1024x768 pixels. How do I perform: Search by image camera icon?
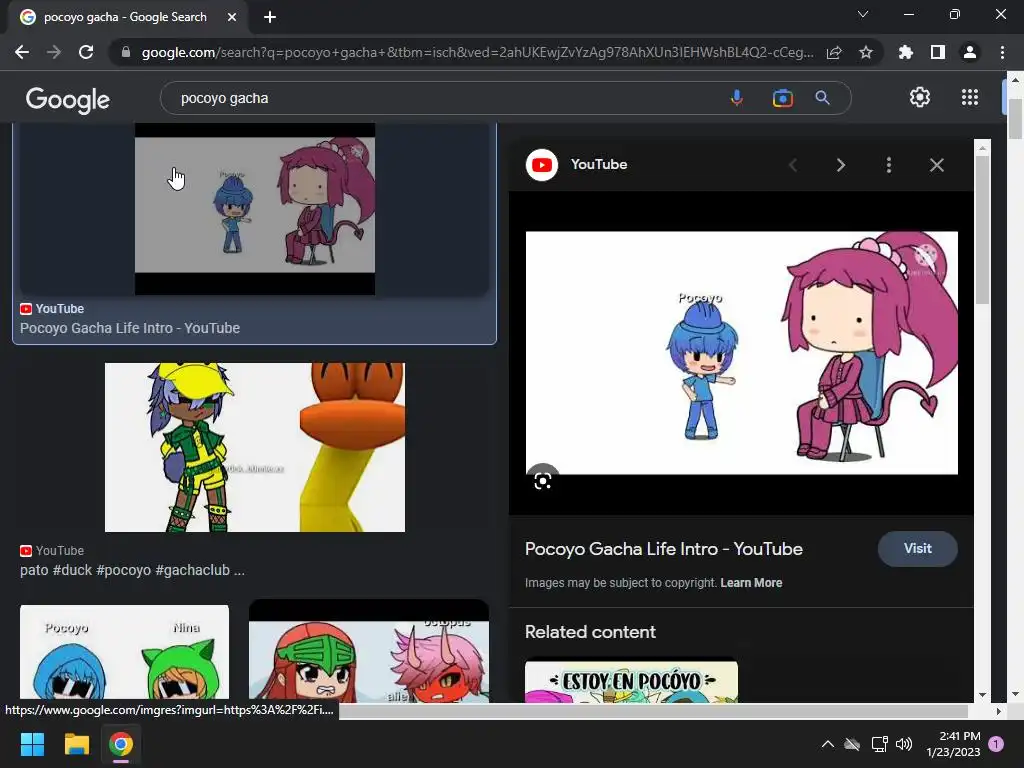point(782,98)
